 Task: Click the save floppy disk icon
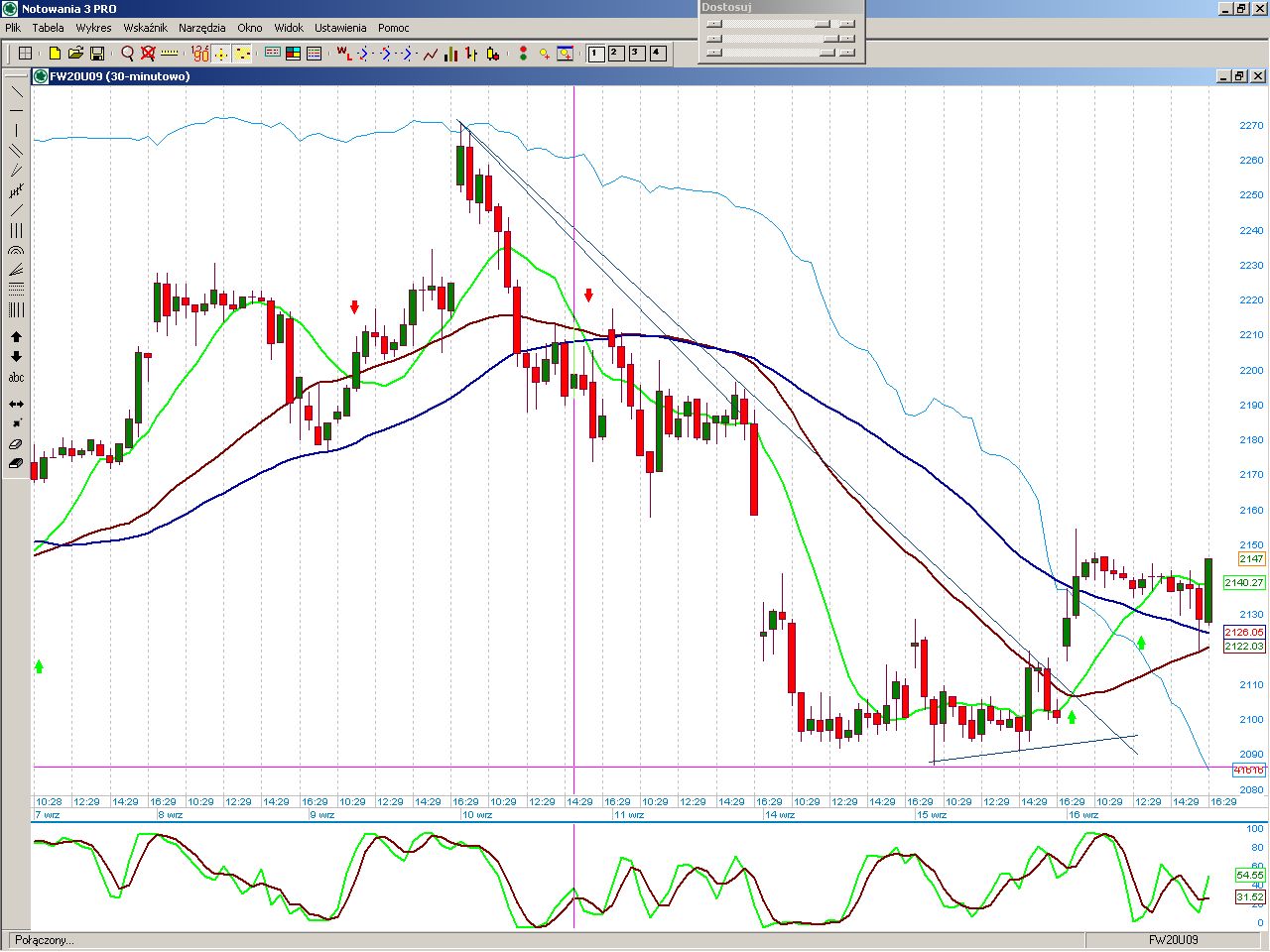pos(97,54)
